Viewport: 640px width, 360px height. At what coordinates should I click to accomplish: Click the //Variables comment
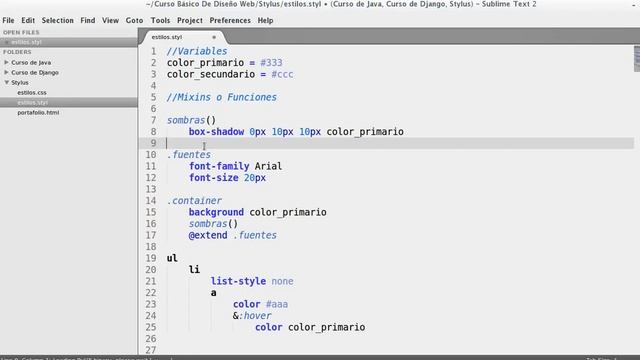pyautogui.click(x=197, y=51)
